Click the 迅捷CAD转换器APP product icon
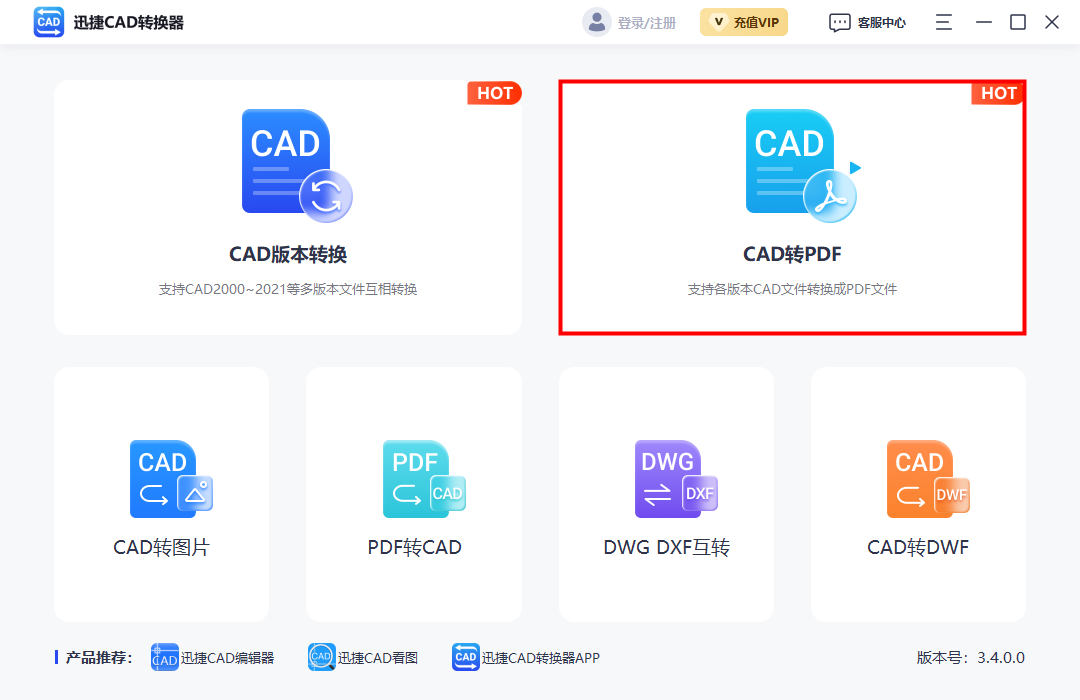Image resolution: width=1080 pixels, height=700 pixels. [466, 657]
